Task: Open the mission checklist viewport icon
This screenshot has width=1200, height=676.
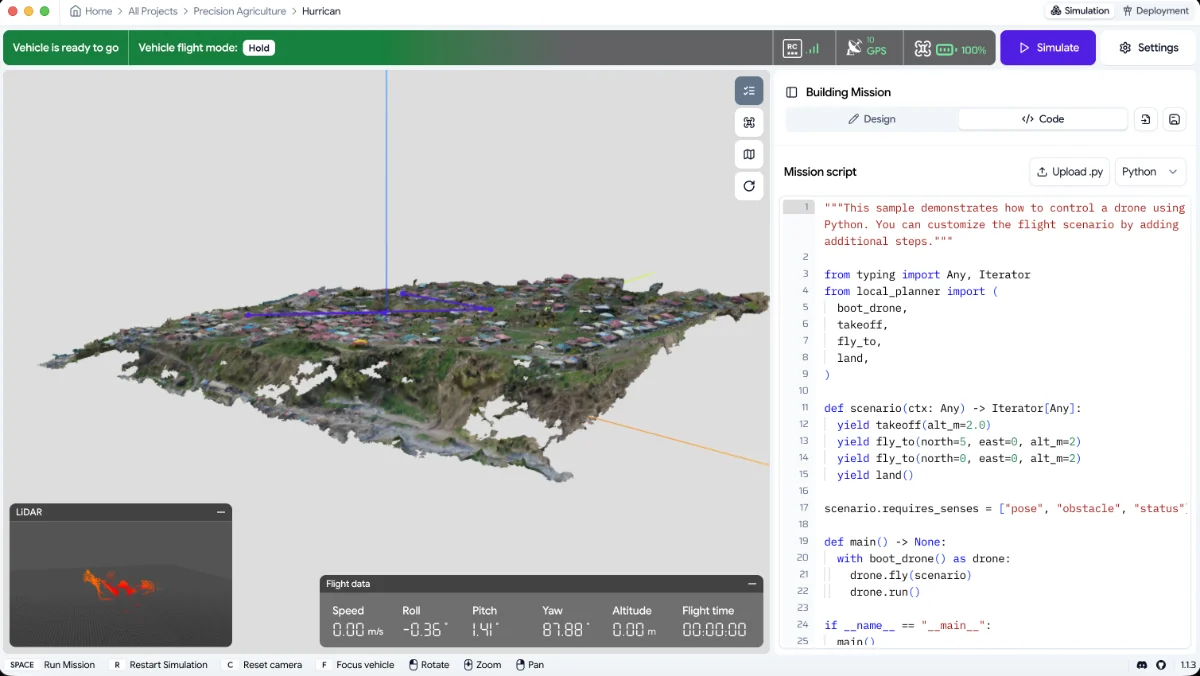Action: coord(749,91)
